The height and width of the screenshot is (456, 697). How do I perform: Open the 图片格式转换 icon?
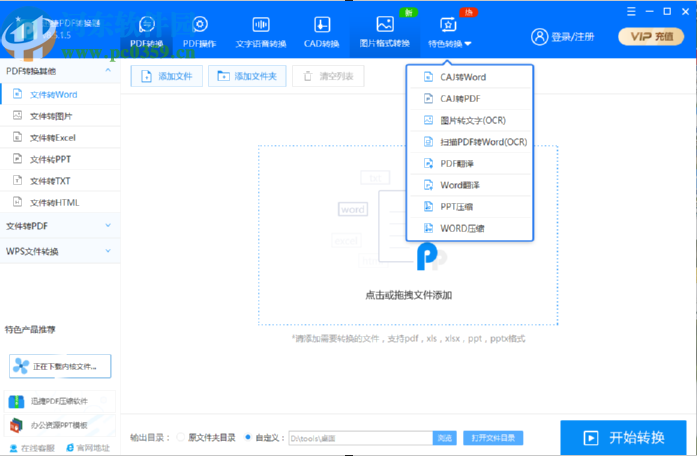tap(385, 24)
